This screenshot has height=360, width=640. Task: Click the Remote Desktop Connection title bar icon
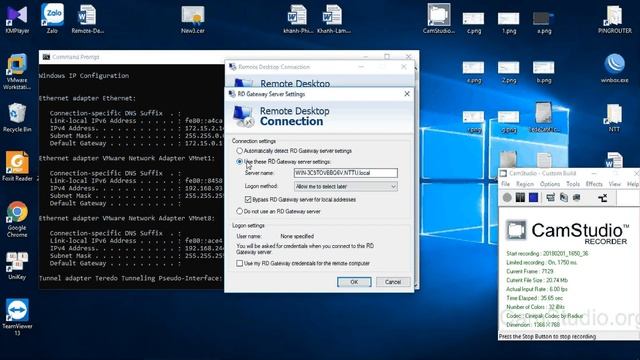coord(233,67)
